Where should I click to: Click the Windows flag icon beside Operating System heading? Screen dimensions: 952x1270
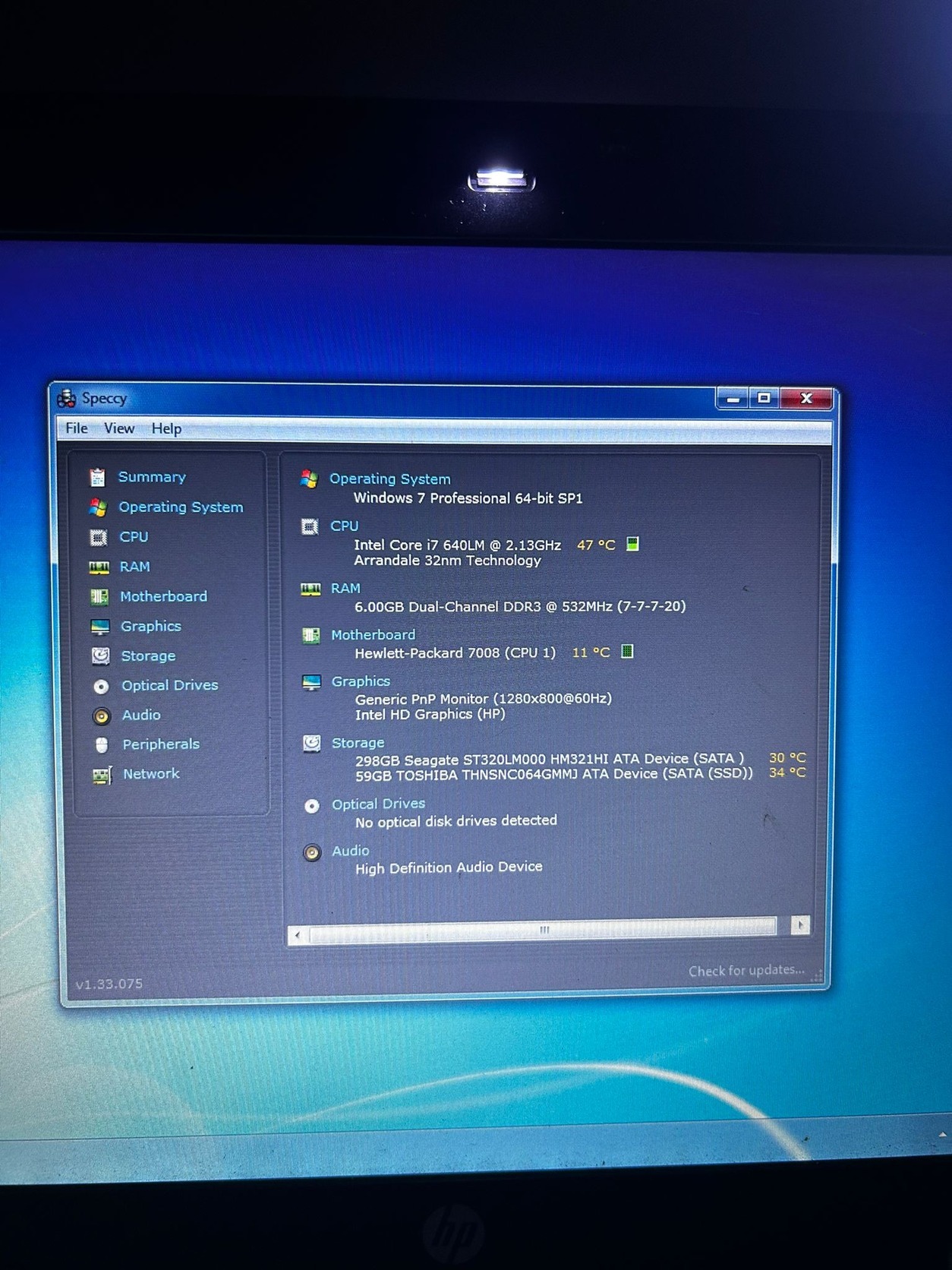(x=308, y=479)
